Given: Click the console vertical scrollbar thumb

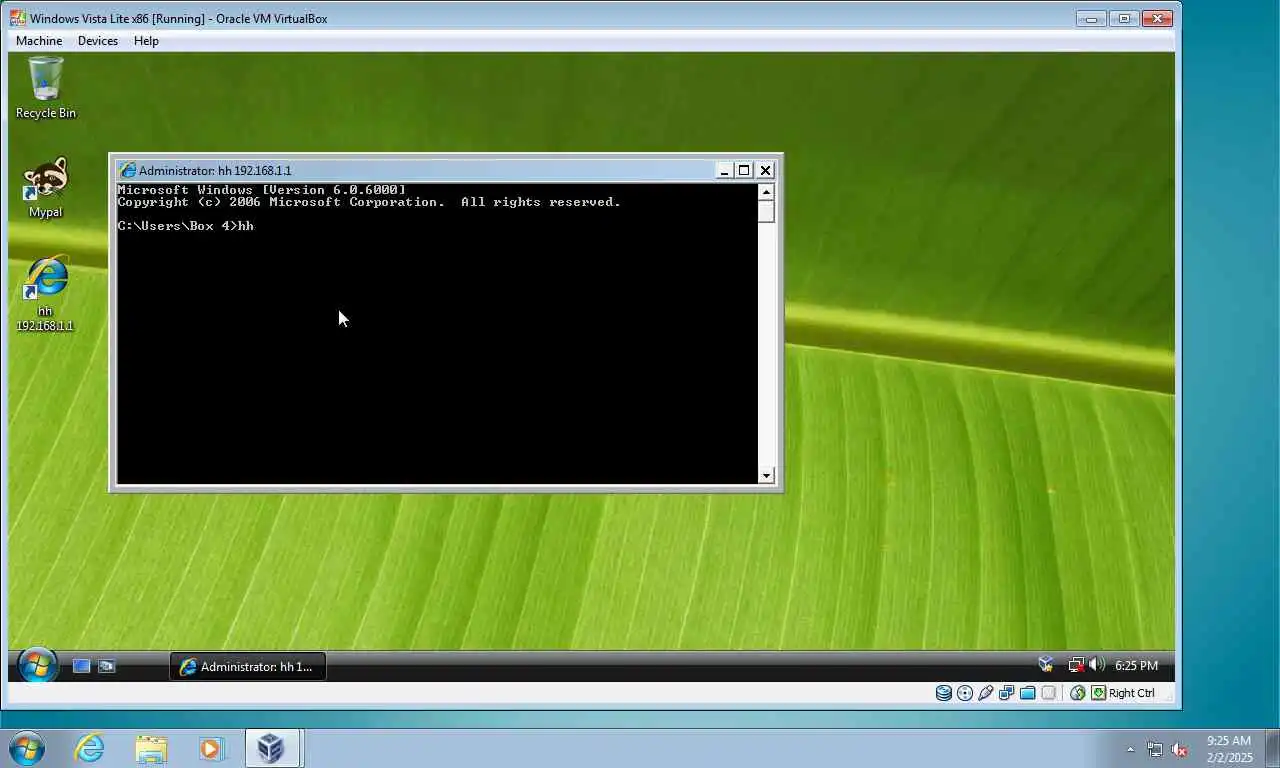Looking at the screenshot, I should tap(767, 211).
